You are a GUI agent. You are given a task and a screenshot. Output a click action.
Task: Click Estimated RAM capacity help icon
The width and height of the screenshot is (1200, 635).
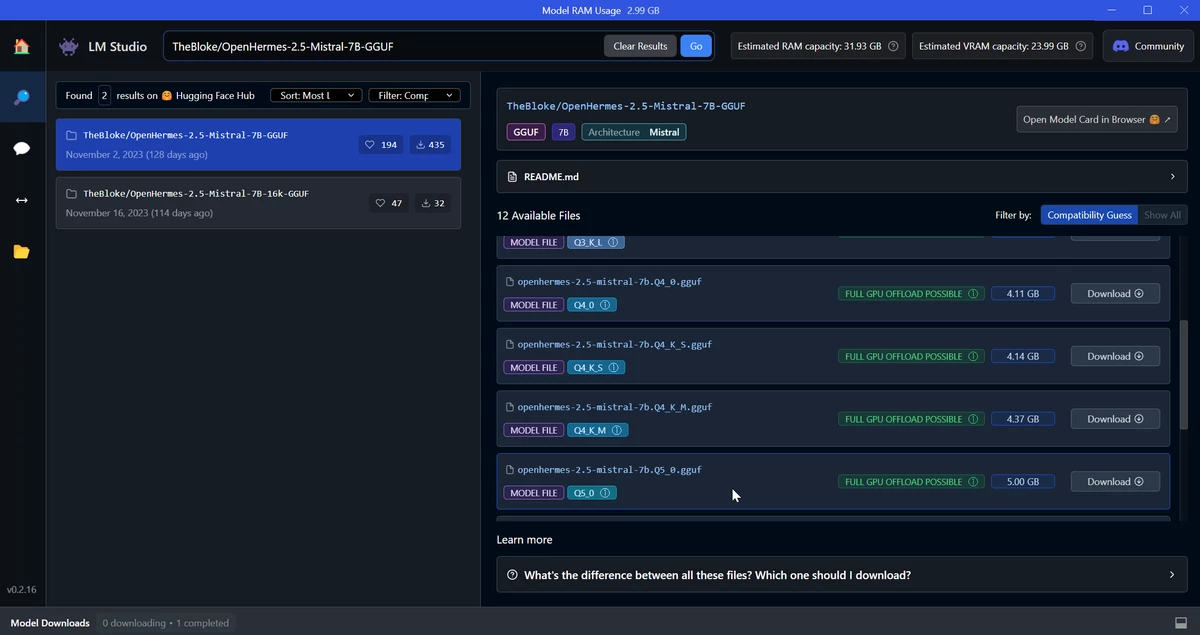(893, 46)
